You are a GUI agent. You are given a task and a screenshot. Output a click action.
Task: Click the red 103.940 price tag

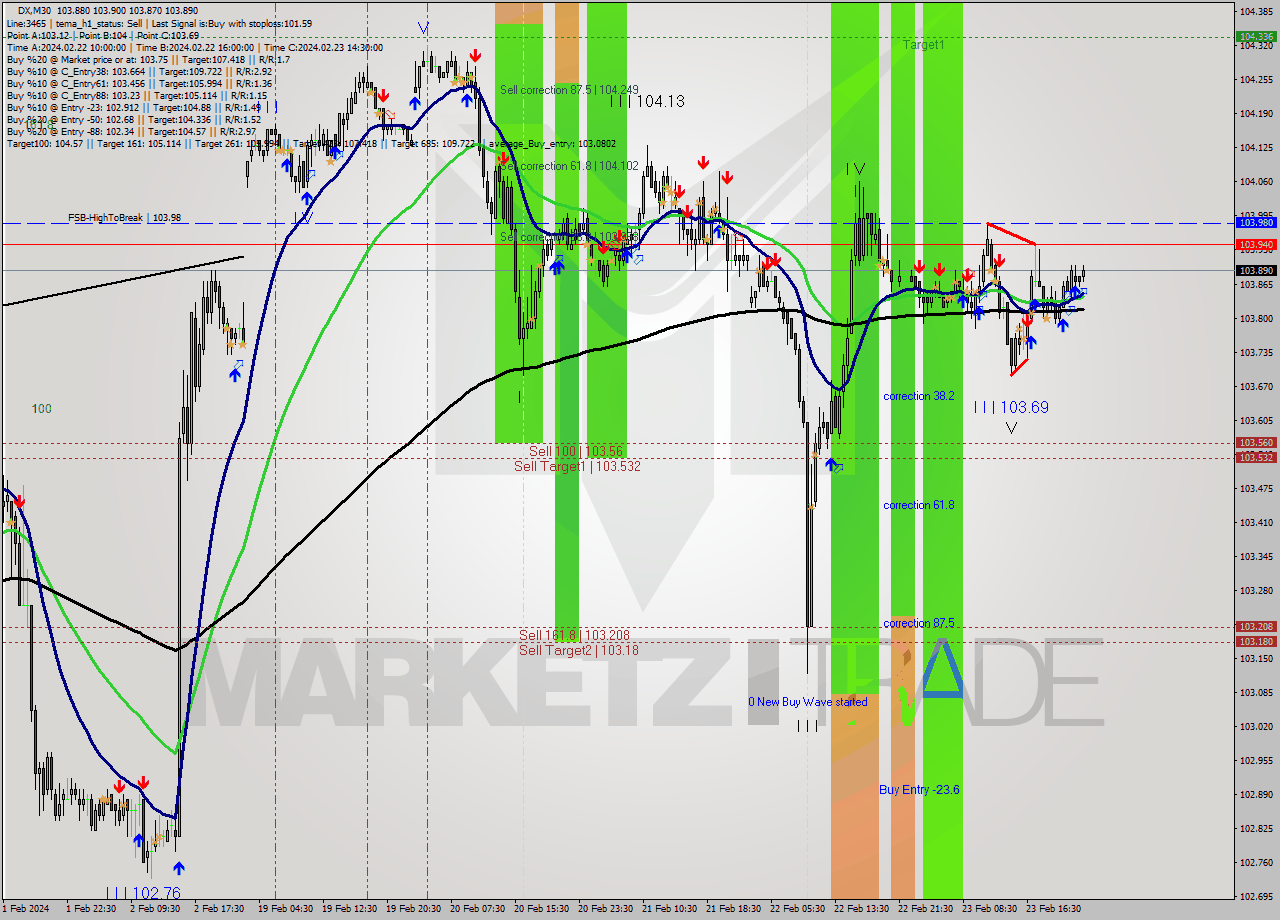[1256, 244]
